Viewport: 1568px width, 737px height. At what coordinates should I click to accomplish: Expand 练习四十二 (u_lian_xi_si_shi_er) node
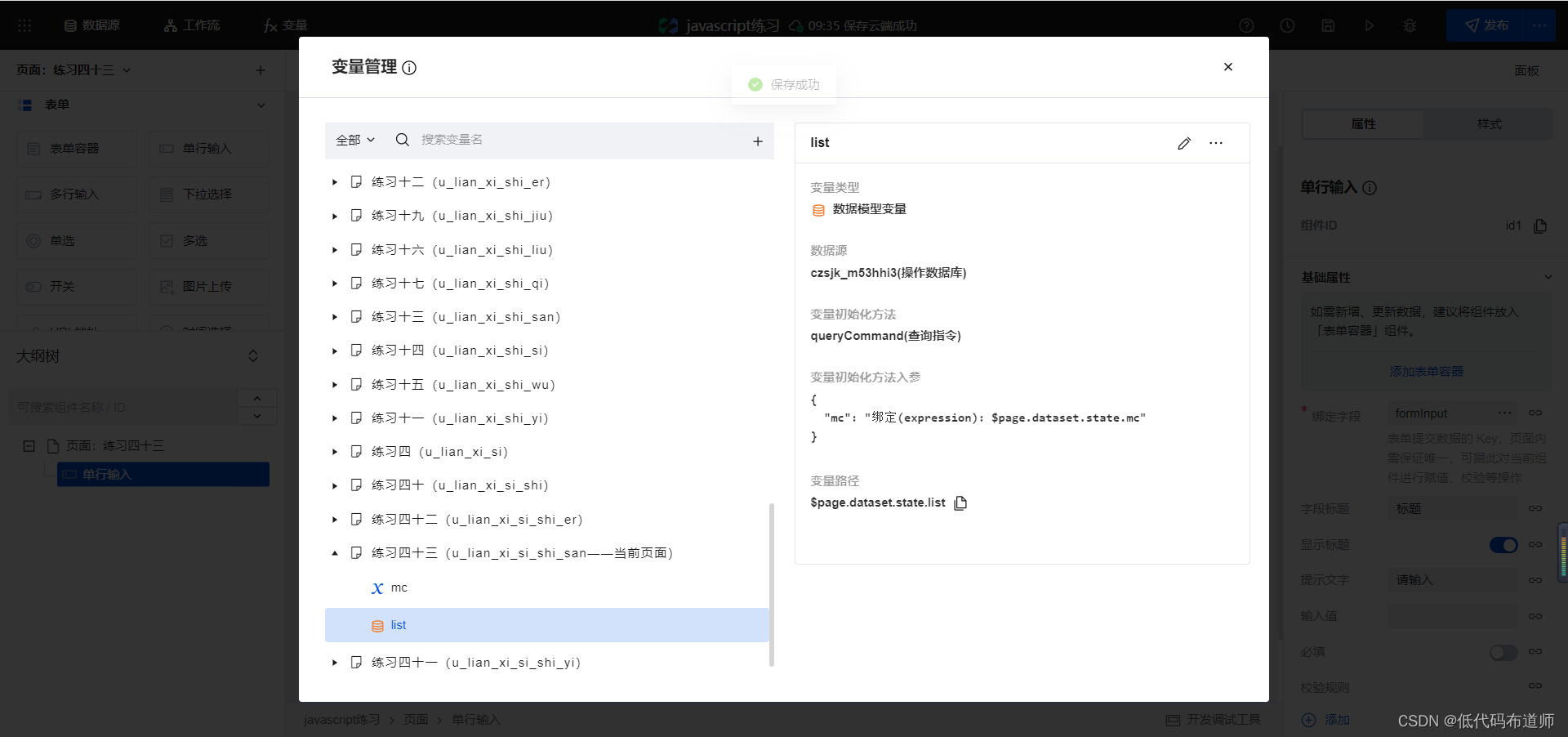[335, 520]
